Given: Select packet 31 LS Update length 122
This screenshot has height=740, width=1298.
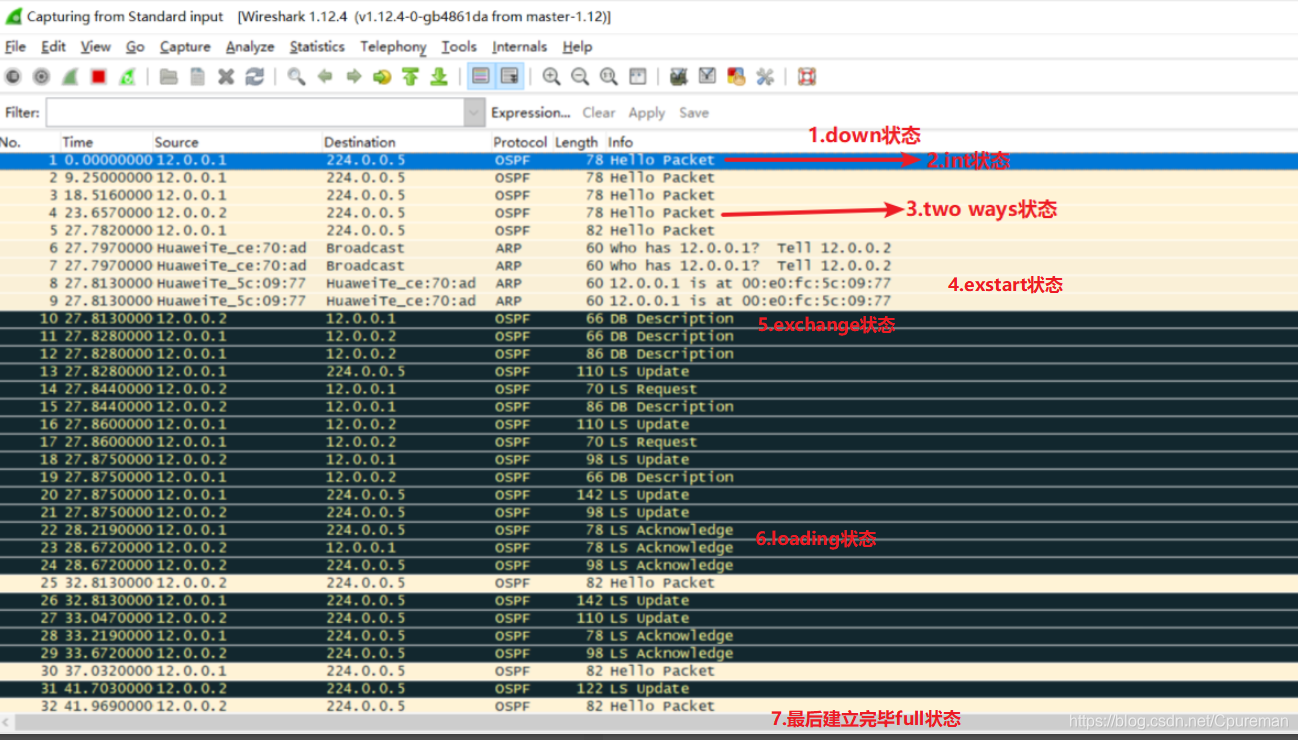Looking at the screenshot, I should 649,689.
